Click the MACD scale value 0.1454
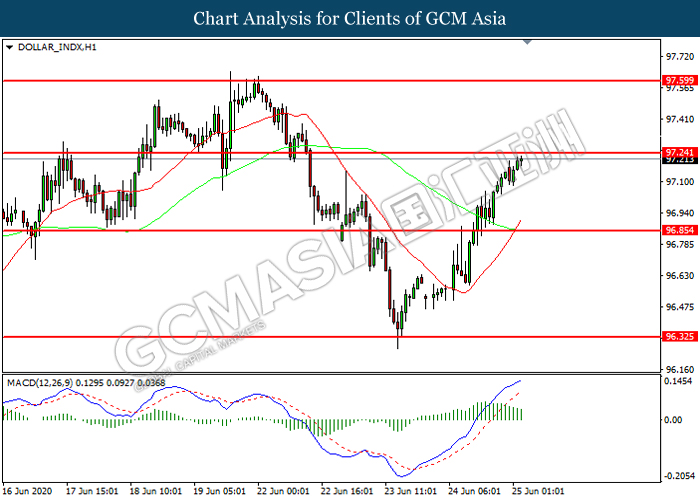 pos(678,381)
